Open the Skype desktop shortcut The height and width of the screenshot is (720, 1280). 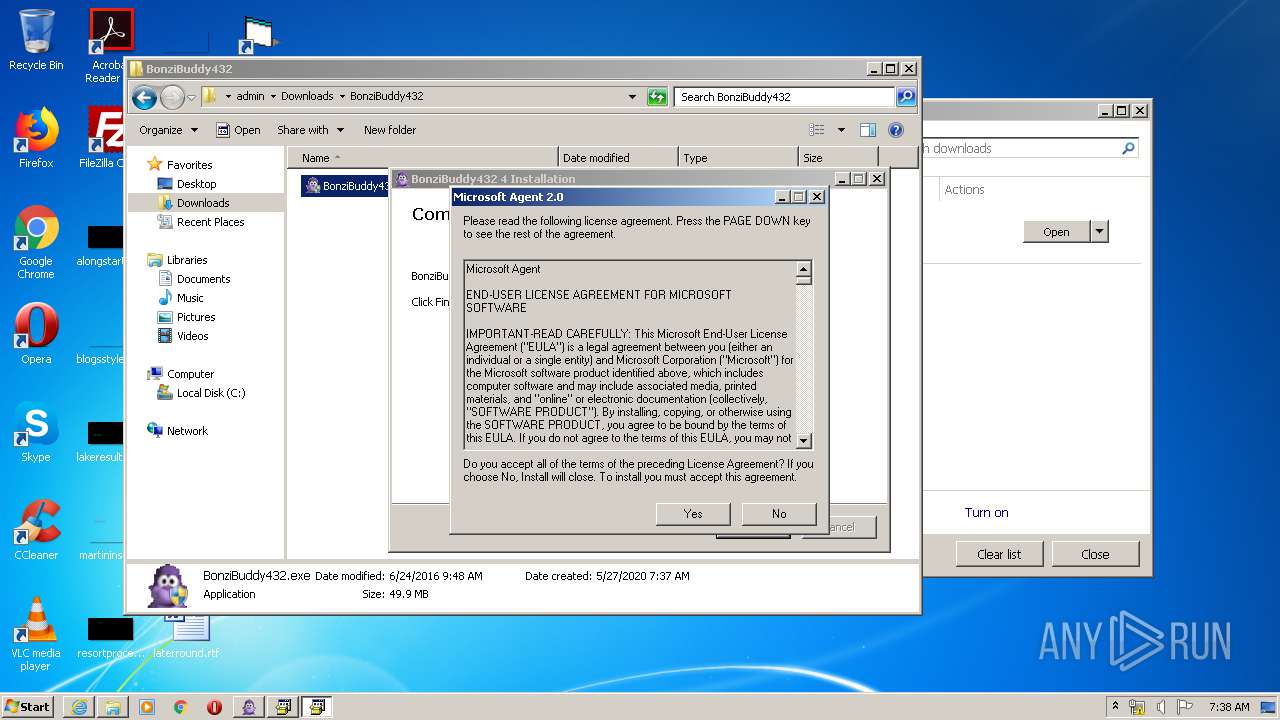[x=36, y=433]
